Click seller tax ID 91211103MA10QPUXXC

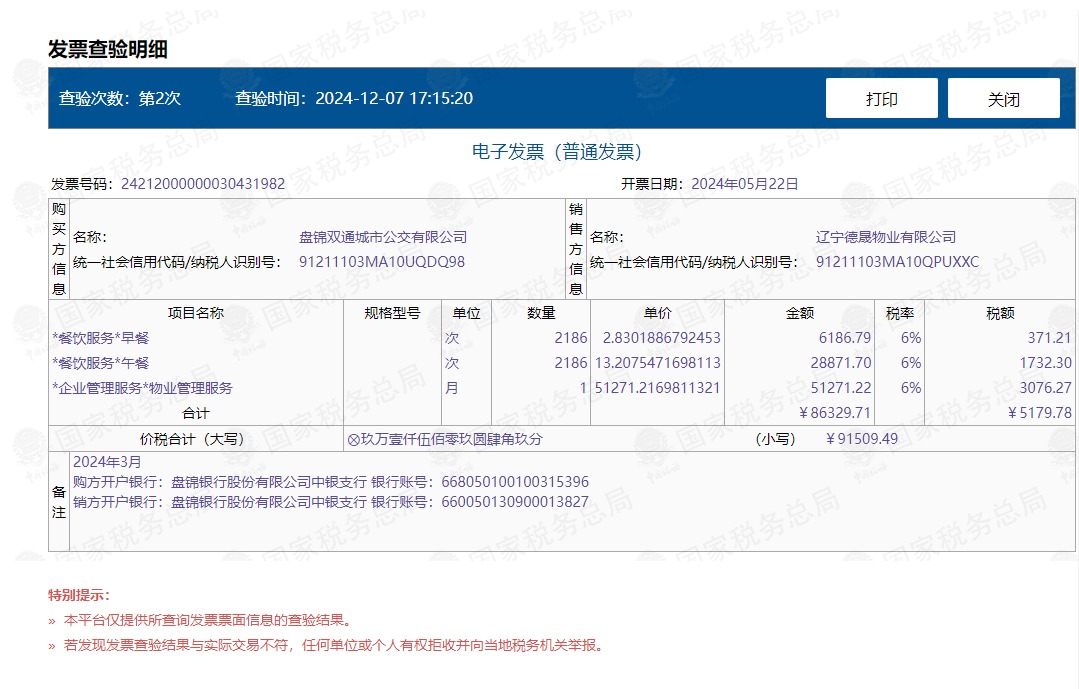[897, 262]
